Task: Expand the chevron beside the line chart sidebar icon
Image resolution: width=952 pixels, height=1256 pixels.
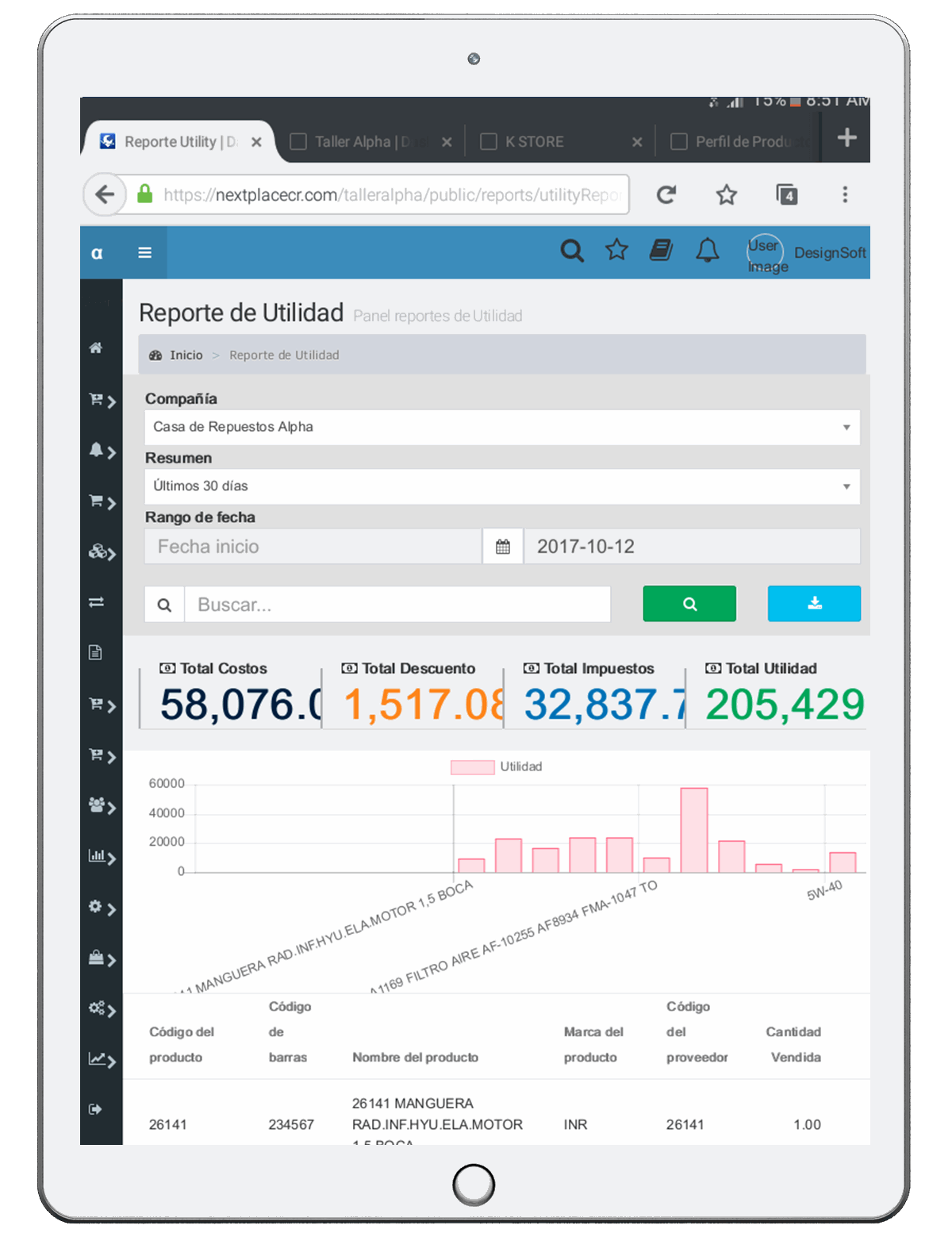Action: coord(112,1062)
